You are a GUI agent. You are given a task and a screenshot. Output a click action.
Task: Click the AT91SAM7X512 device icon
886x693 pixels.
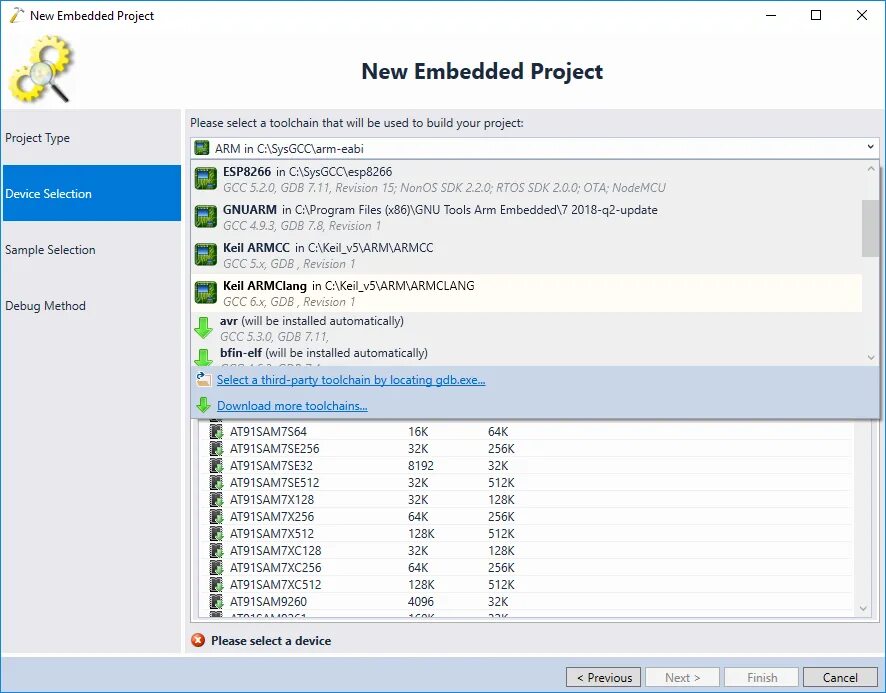[x=216, y=533]
